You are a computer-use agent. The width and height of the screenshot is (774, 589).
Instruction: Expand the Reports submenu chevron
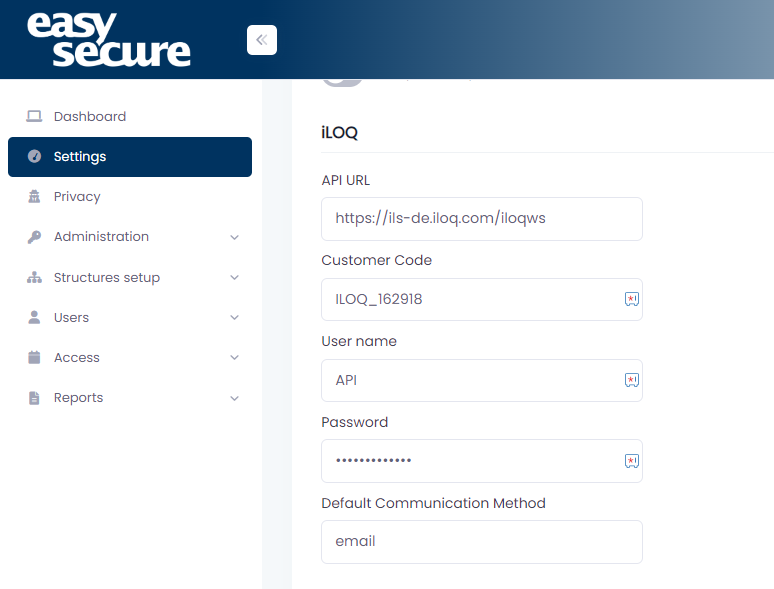click(x=234, y=398)
